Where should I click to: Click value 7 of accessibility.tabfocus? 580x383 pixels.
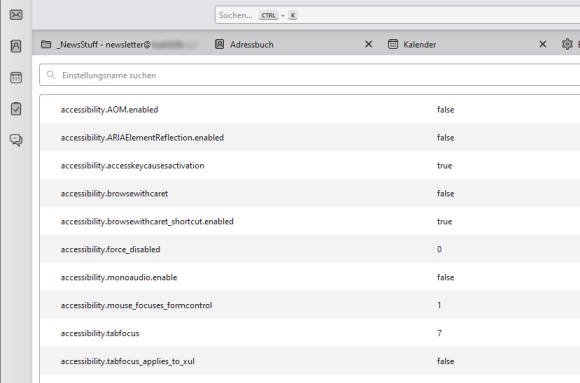[x=439, y=333]
